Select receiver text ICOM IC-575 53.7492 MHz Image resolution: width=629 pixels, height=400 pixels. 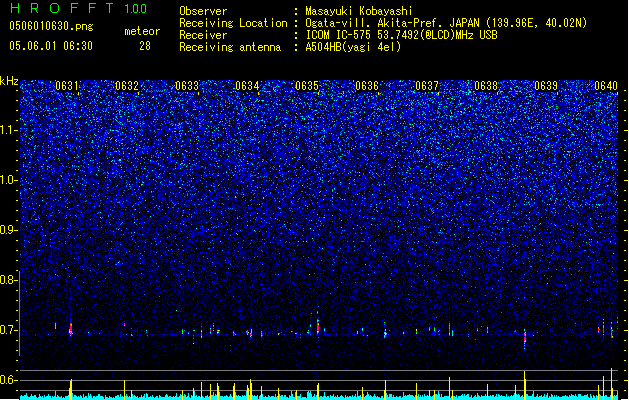[401, 35]
